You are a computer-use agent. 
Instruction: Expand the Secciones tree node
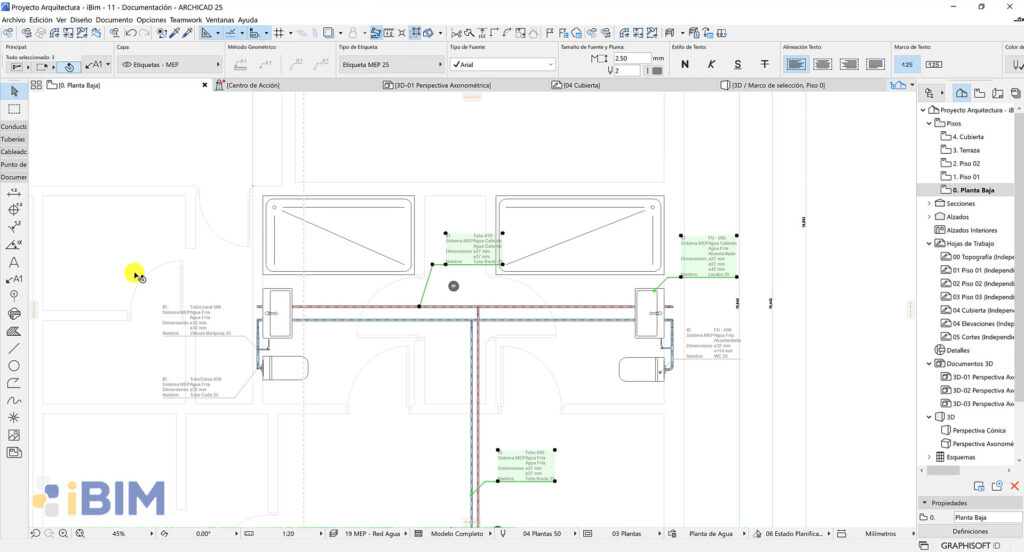click(929, 203)
